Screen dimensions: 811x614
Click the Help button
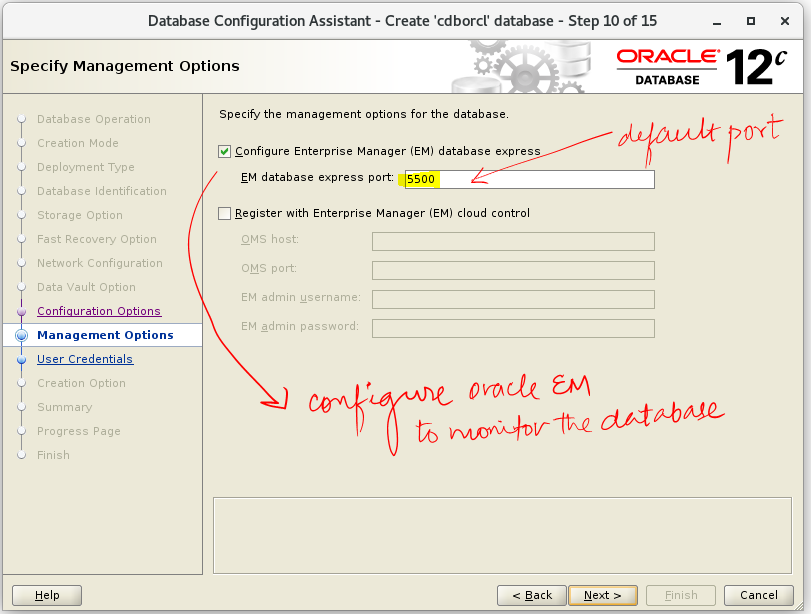tap(47, 595)
